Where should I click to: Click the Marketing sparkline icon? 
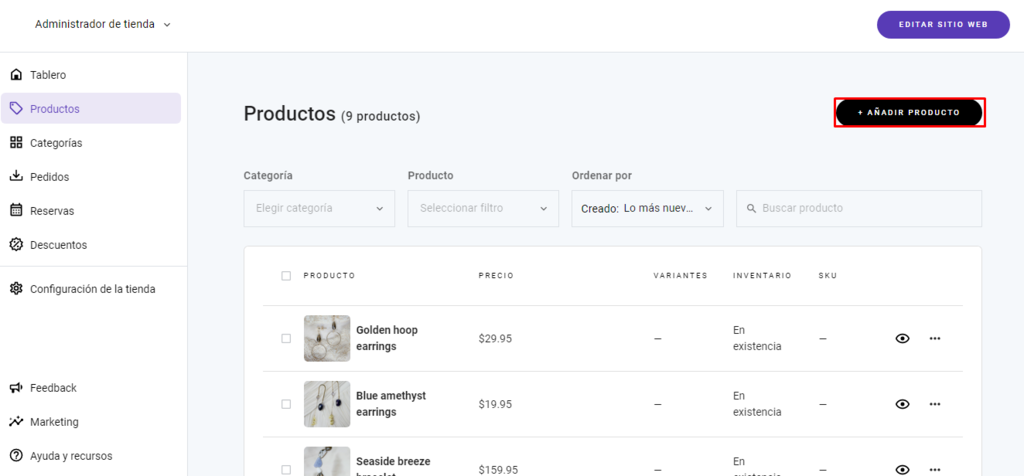click(x=16, y=421)
